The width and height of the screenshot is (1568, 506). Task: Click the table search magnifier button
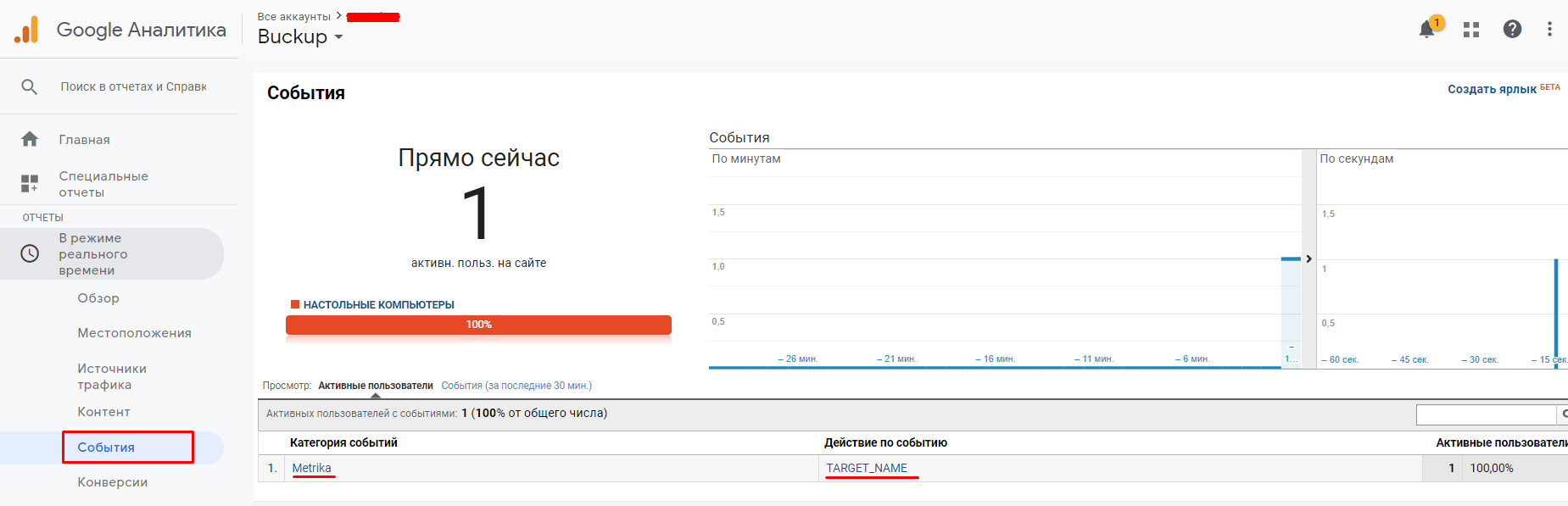coord(1563,414)
